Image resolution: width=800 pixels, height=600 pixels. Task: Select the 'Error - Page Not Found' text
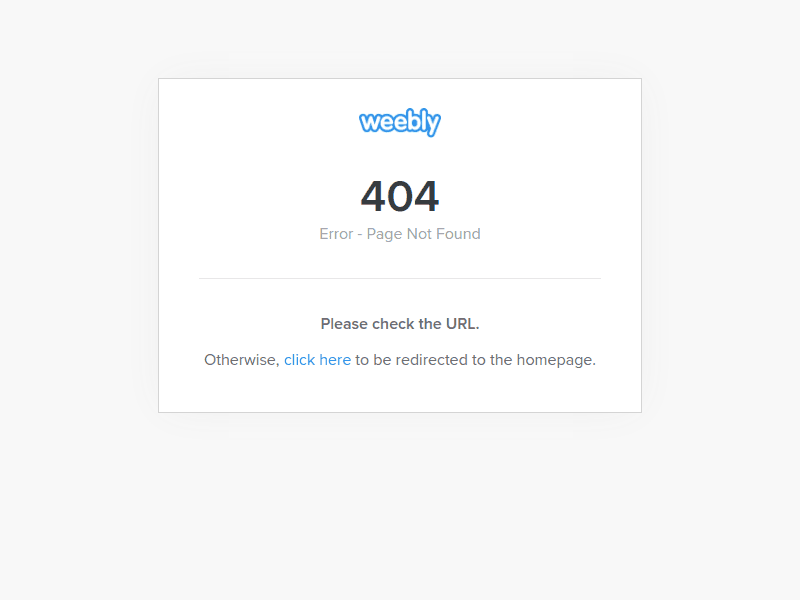pos(399,234)
